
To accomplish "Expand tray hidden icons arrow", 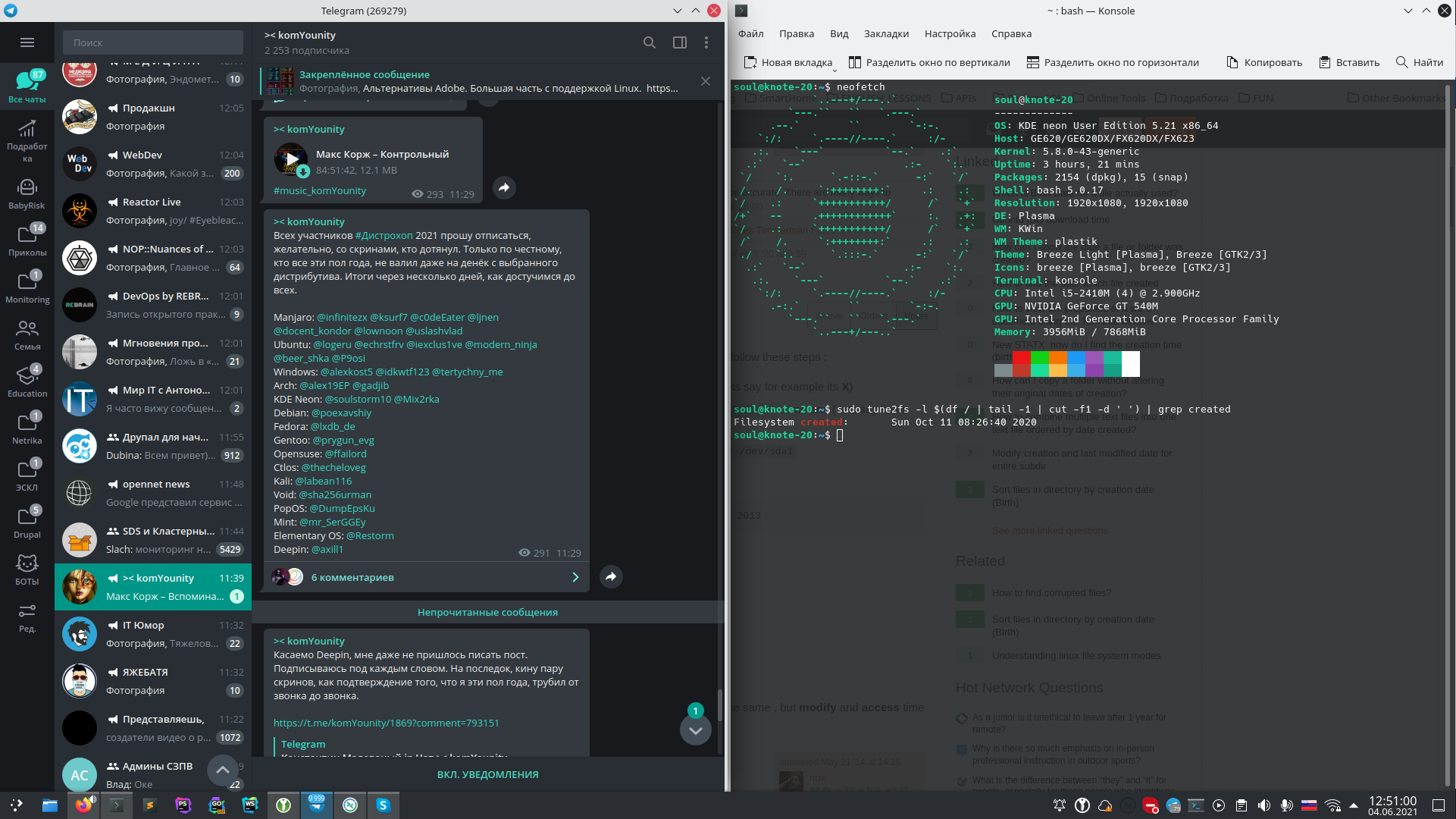I will [x=1354, y=805].
